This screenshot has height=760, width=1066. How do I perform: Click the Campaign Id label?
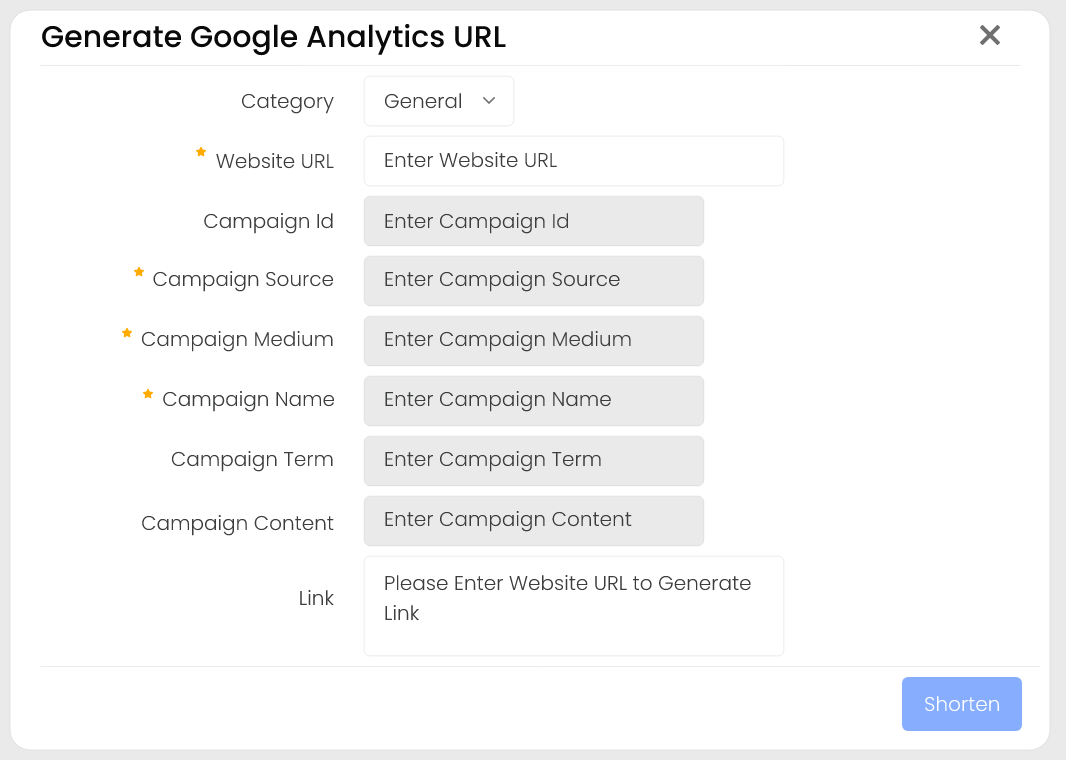click(x=268, y=222)
